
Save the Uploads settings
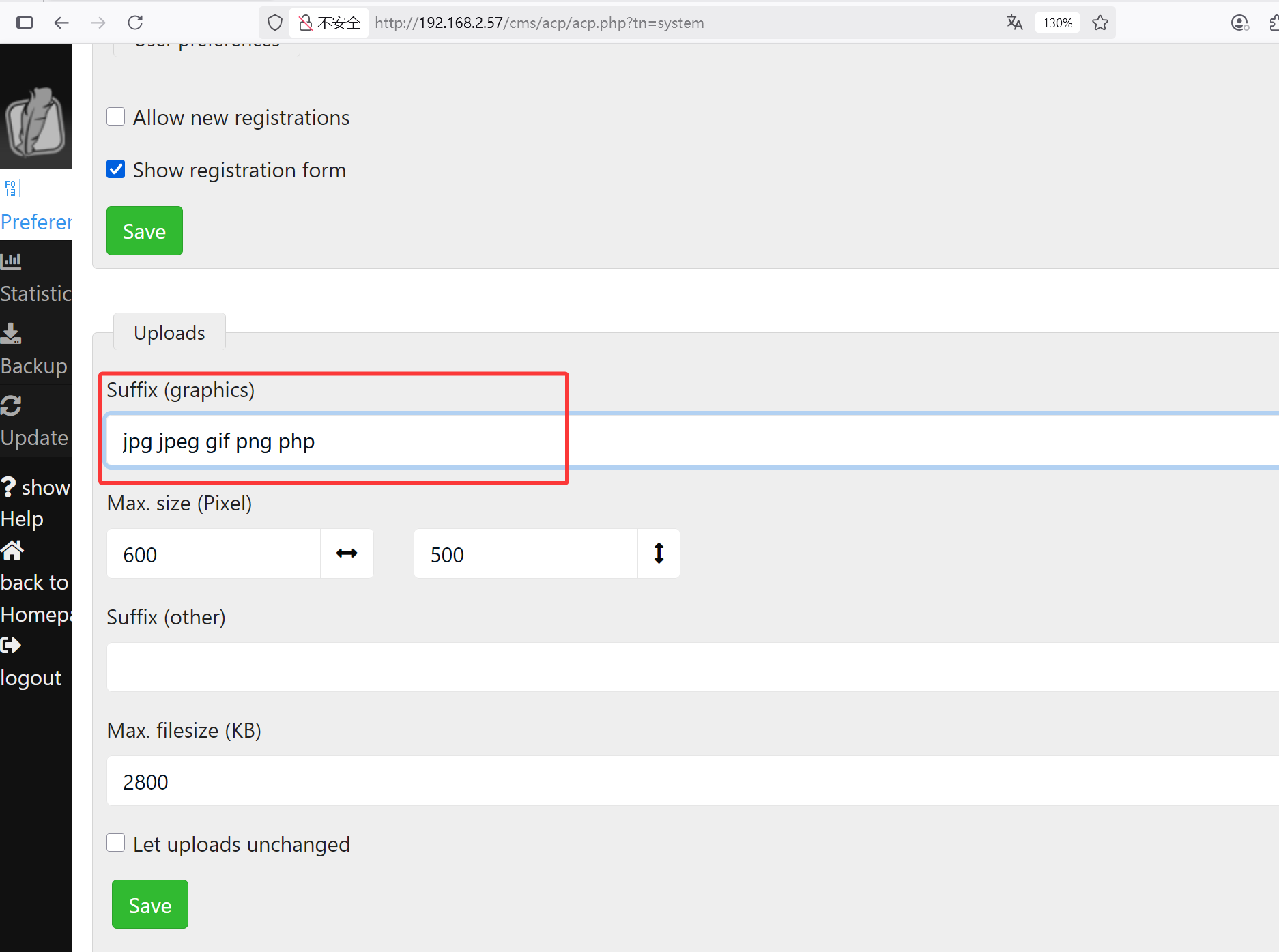click(x=149, y=904)
